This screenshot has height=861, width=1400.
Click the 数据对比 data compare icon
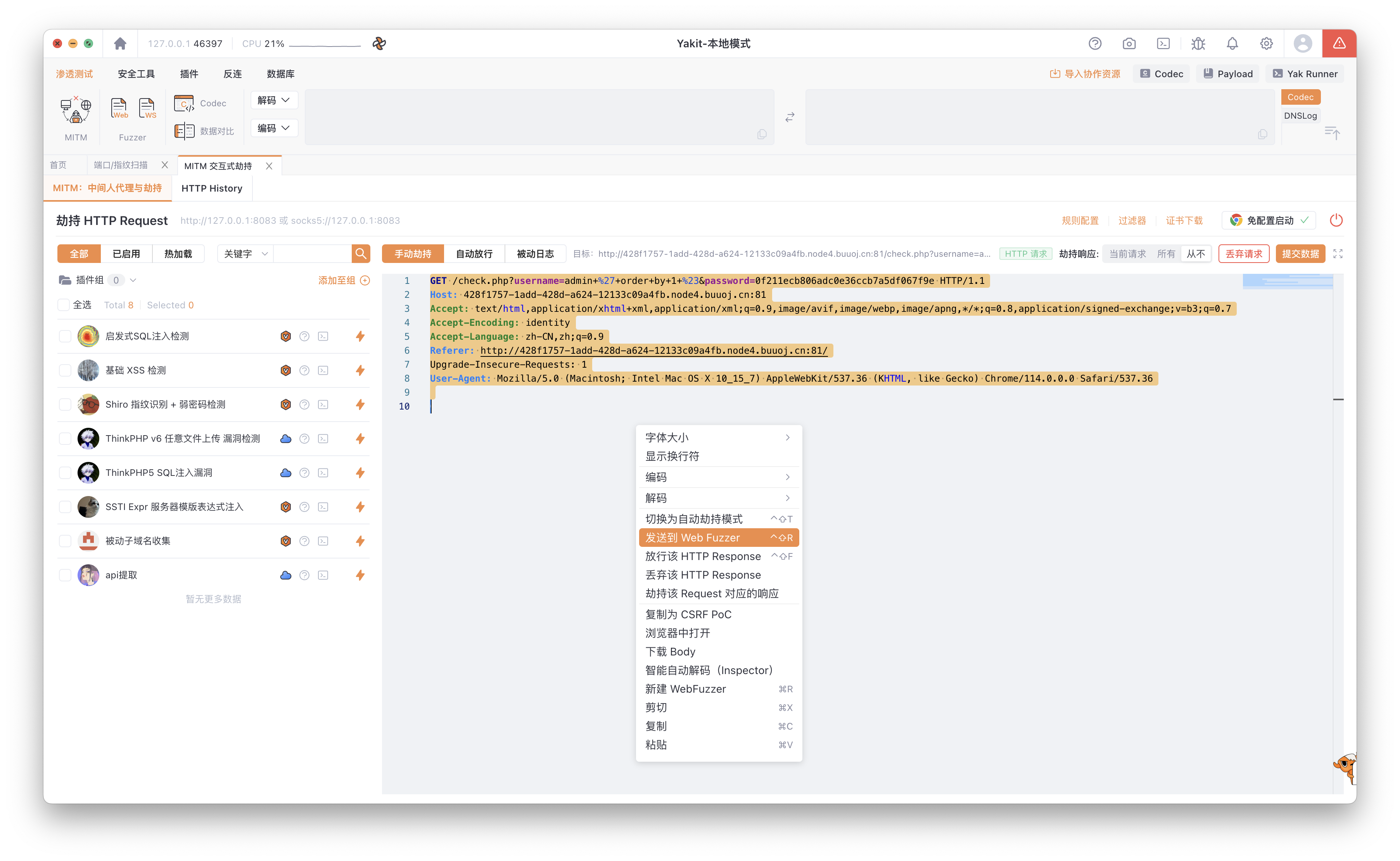click(185, 131)
